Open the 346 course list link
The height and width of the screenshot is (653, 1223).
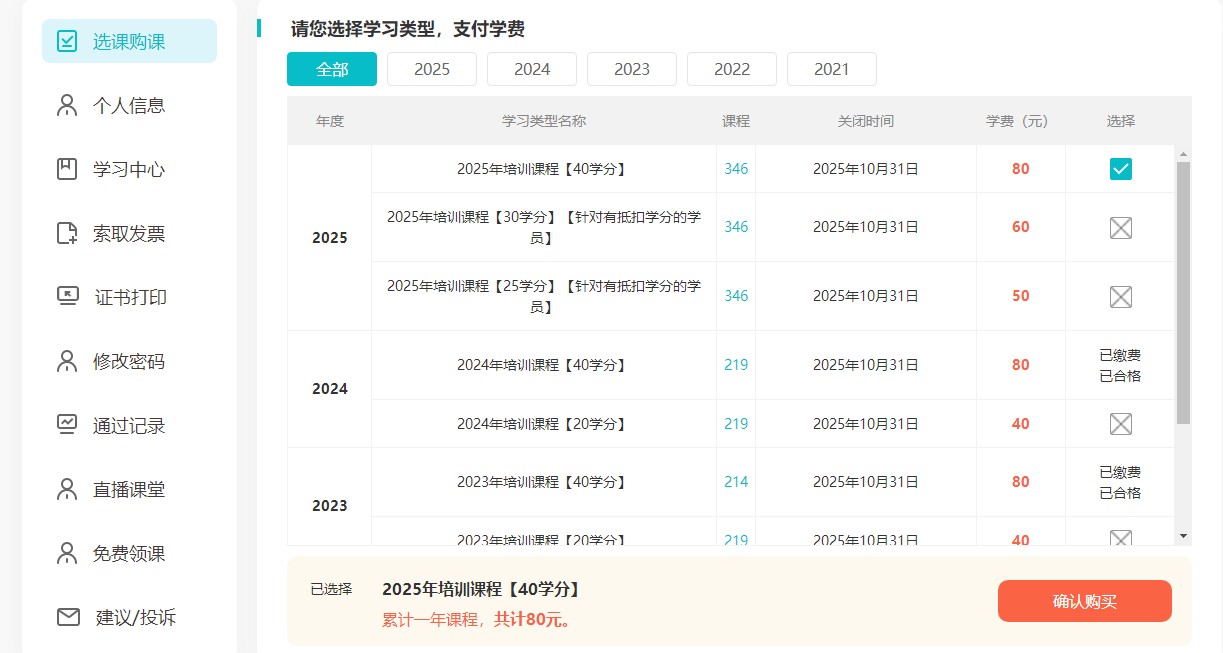[x=735, y=169]
